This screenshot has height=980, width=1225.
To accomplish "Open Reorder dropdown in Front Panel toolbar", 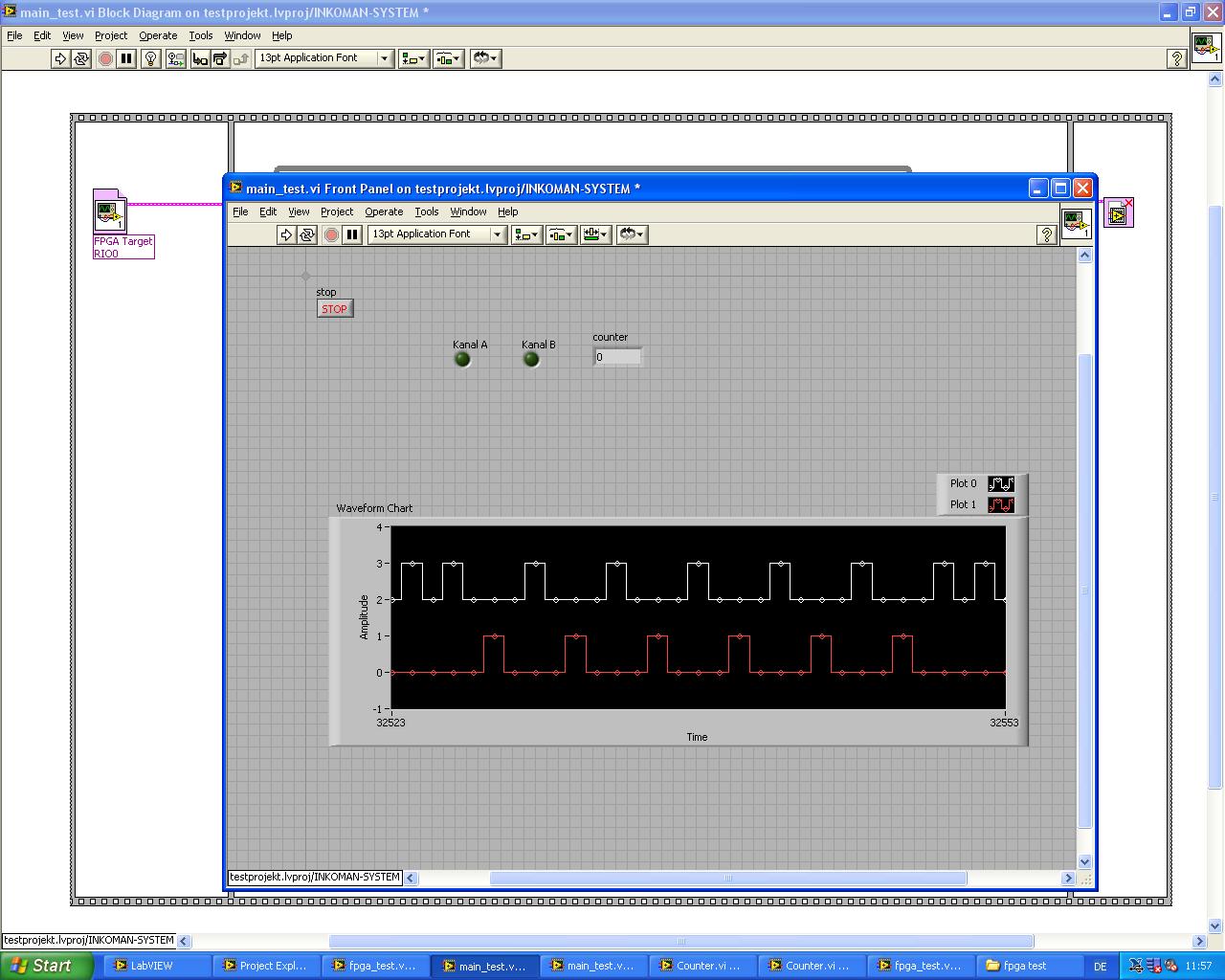I will [x=632, y=234].
